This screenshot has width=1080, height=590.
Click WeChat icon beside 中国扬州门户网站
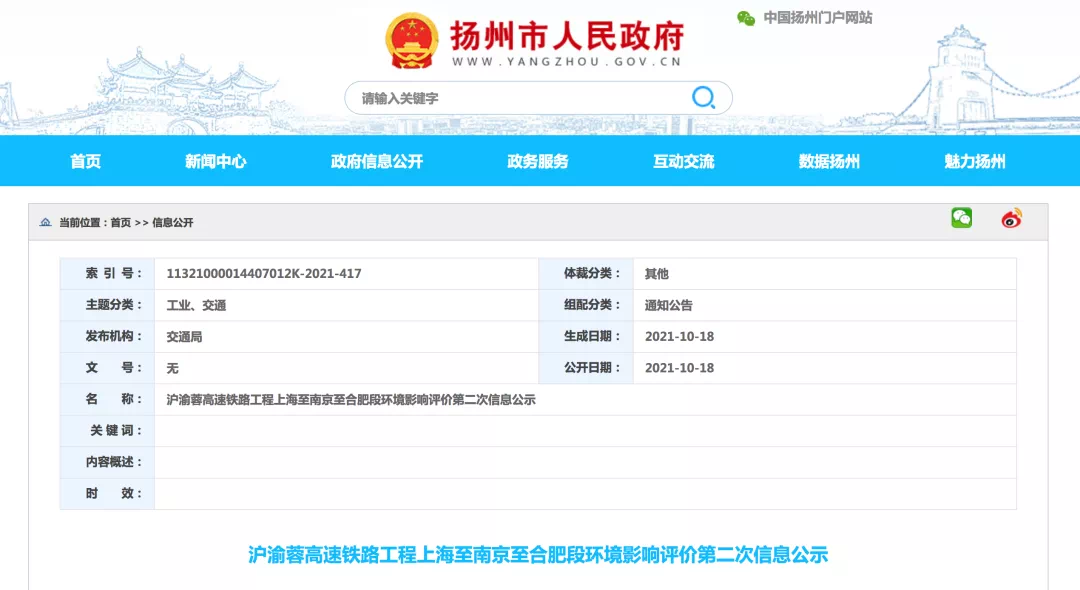pos(746,18)
